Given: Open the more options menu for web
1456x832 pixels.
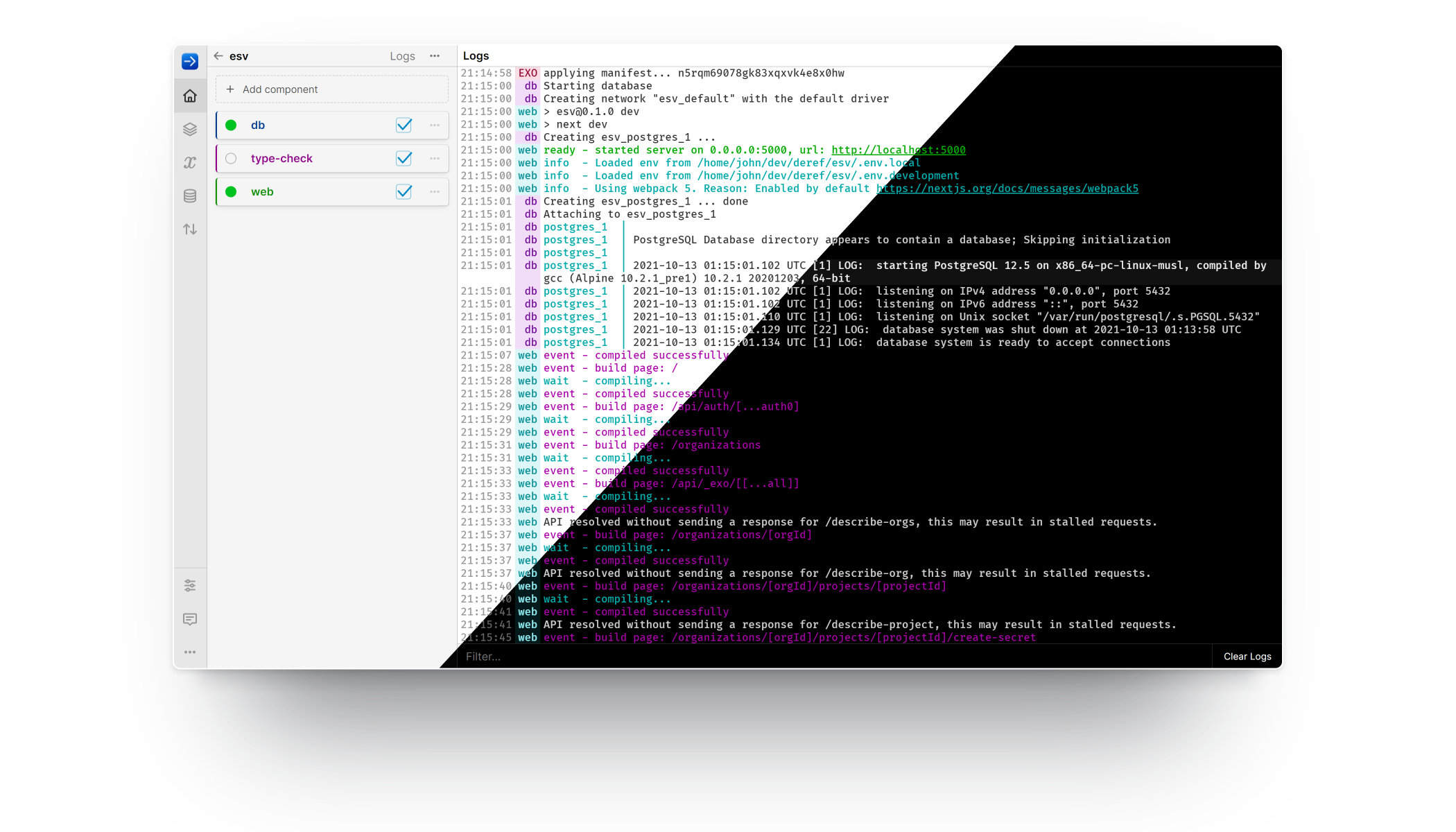Looking at the screenshot, I should click(435, 191).
